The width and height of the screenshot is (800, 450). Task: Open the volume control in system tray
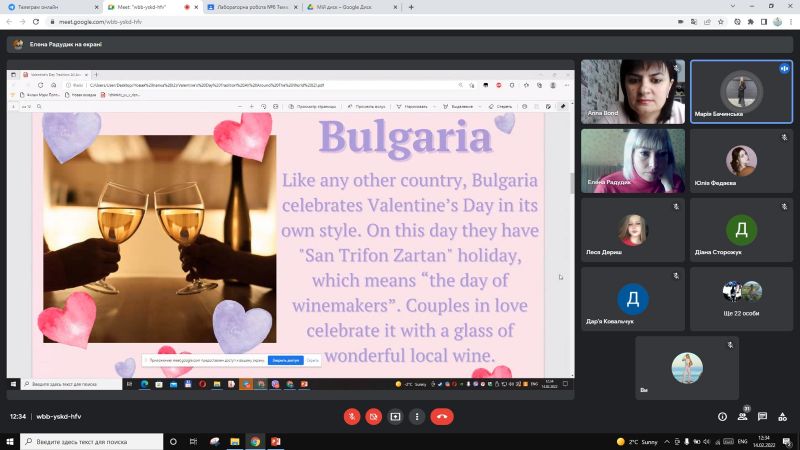coord(706,442)
